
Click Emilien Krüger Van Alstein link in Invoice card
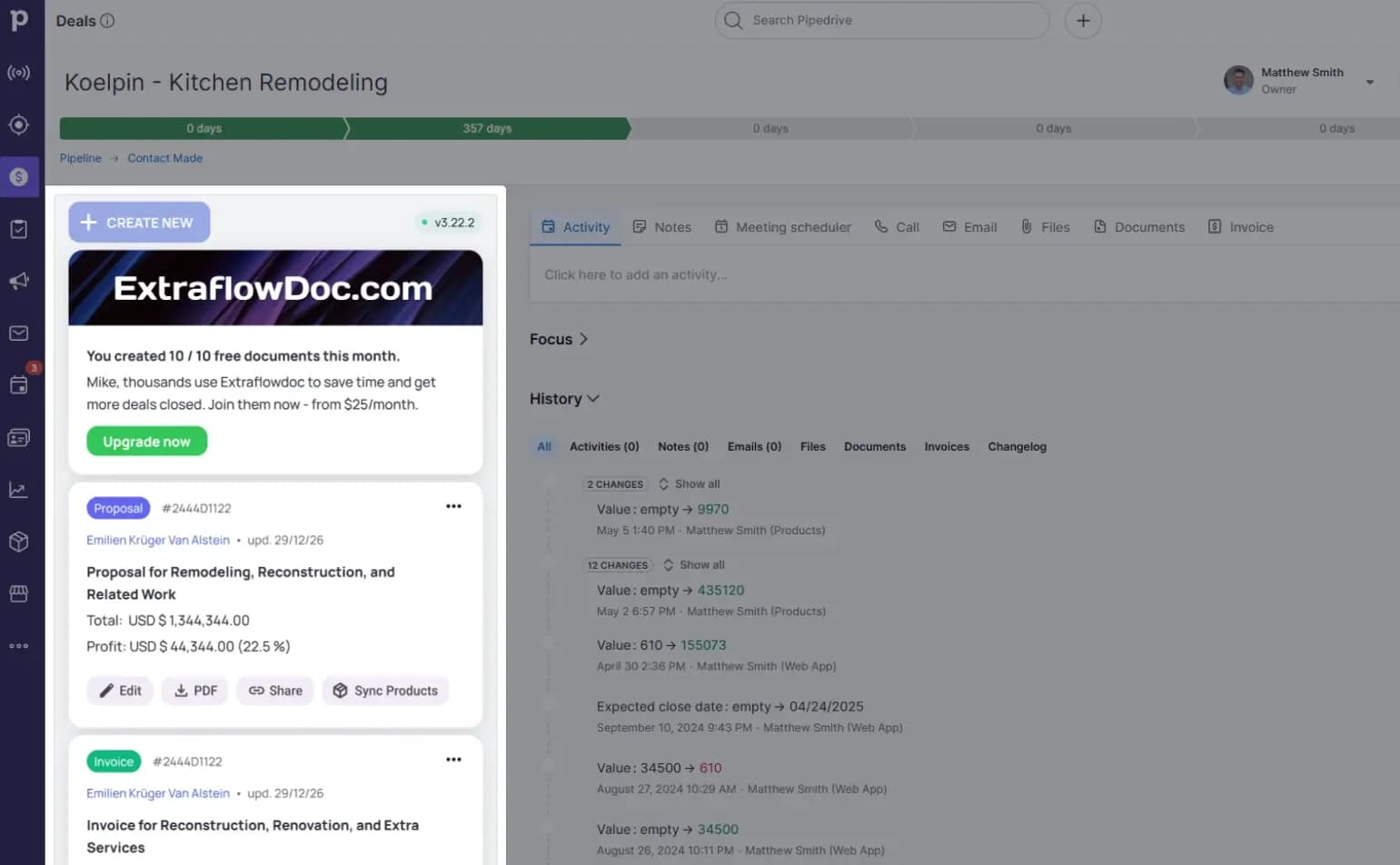[x=158, y=793]
